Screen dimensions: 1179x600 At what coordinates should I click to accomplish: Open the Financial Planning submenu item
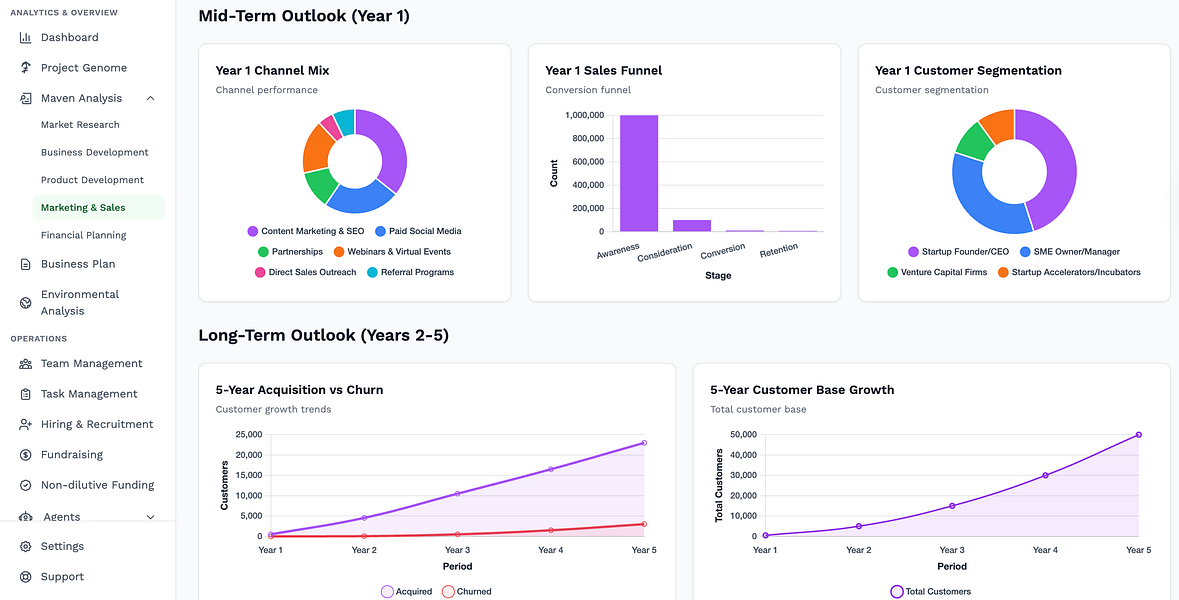pos(83,235)
